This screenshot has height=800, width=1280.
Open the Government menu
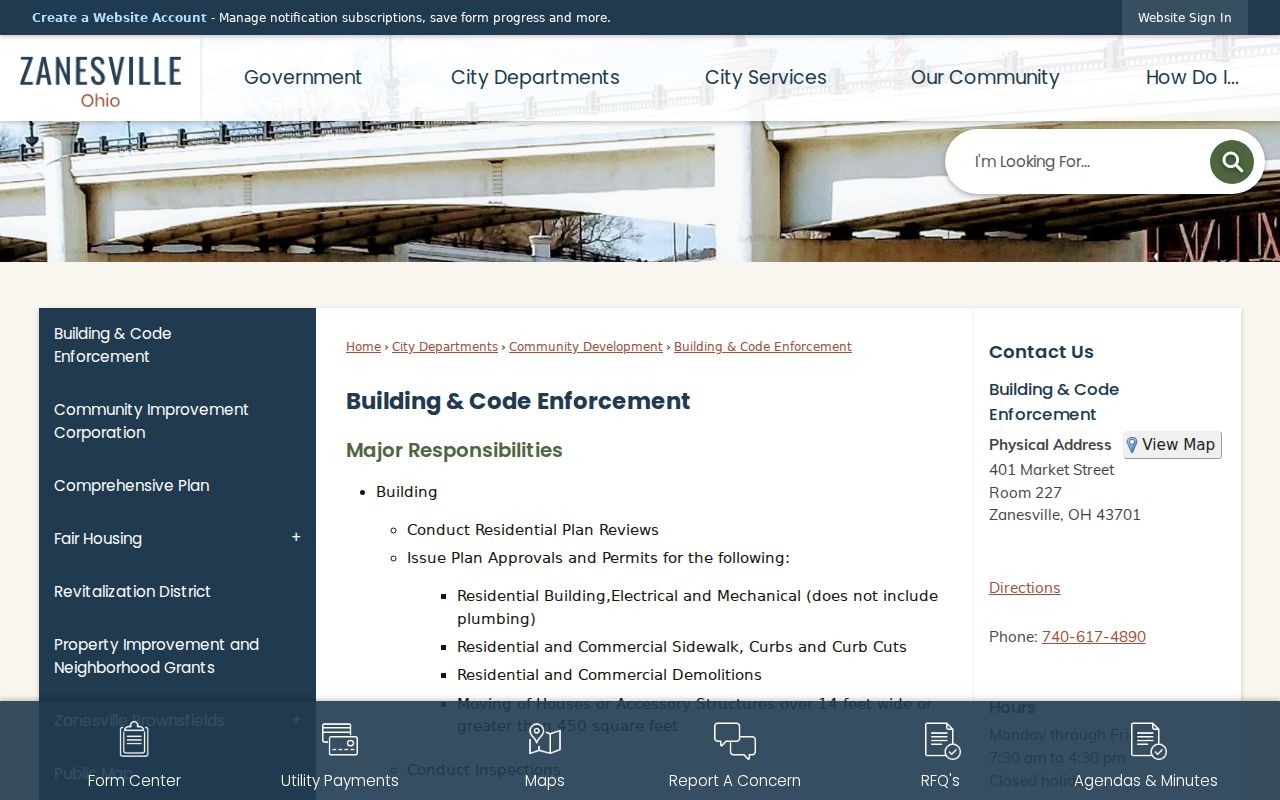pyautogui.click(x=303, y=78)
